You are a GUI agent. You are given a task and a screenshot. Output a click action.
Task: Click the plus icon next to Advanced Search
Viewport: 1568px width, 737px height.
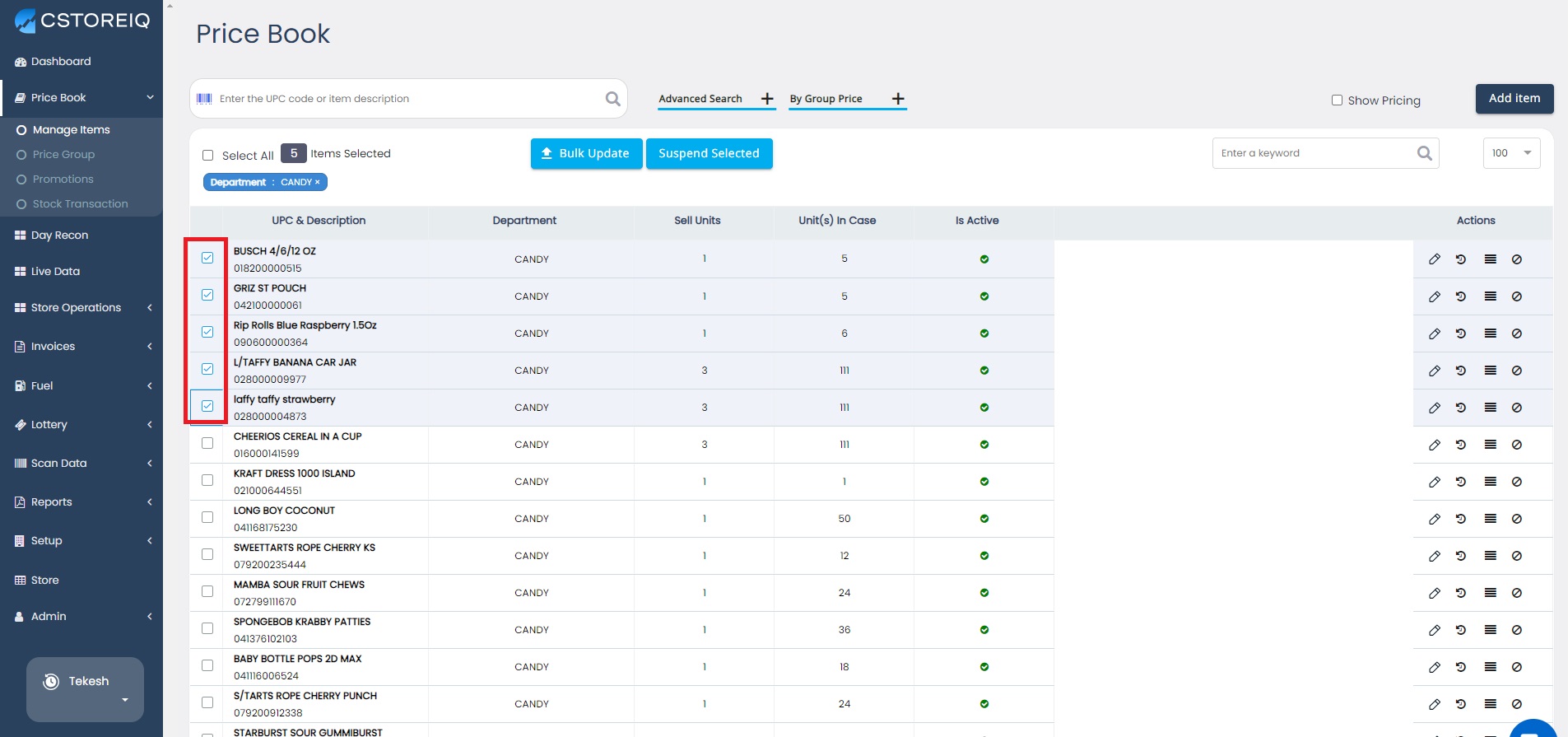pos(767,99)
